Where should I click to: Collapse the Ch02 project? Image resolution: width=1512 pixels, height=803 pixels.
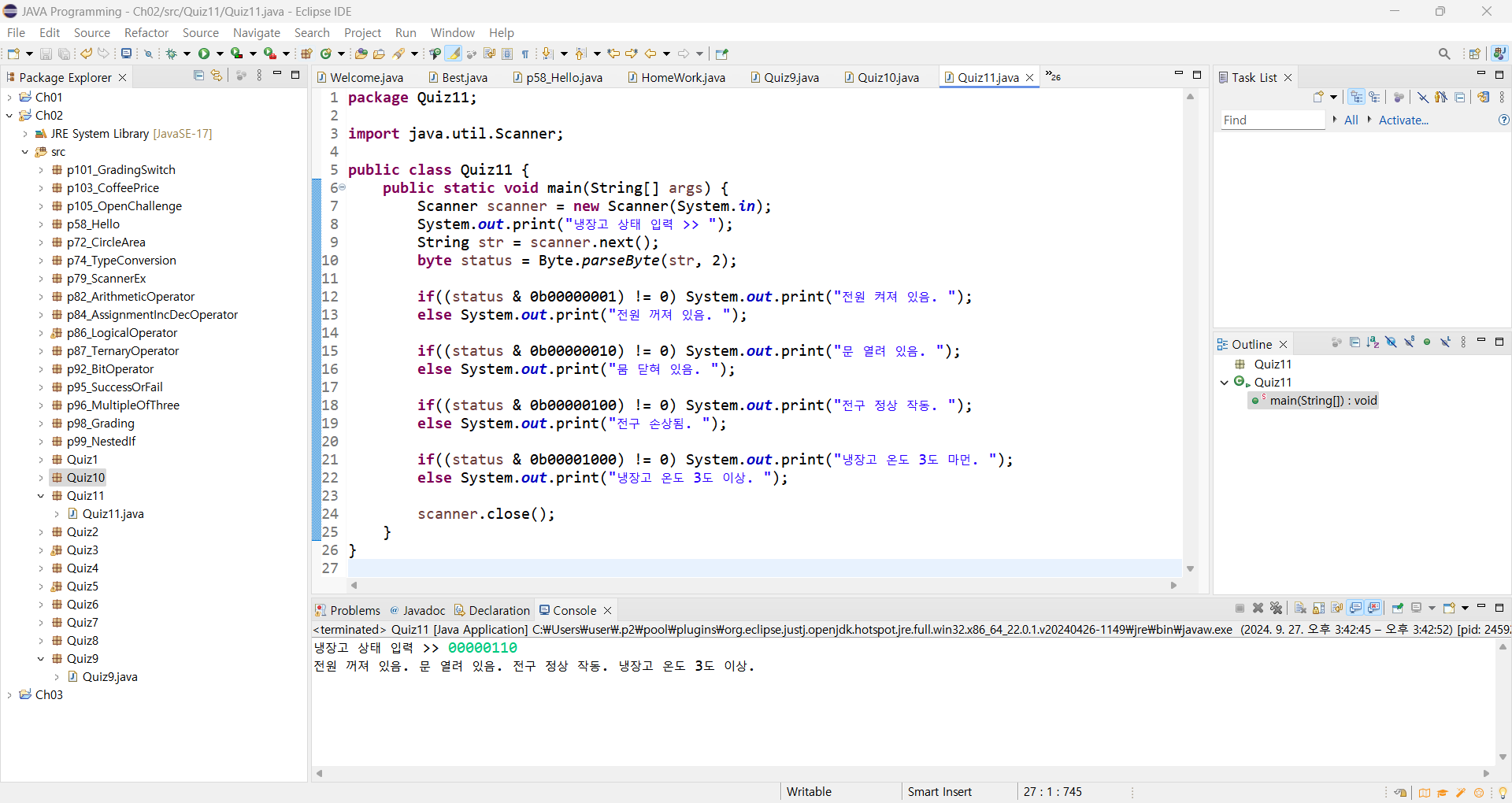[9, 116]
